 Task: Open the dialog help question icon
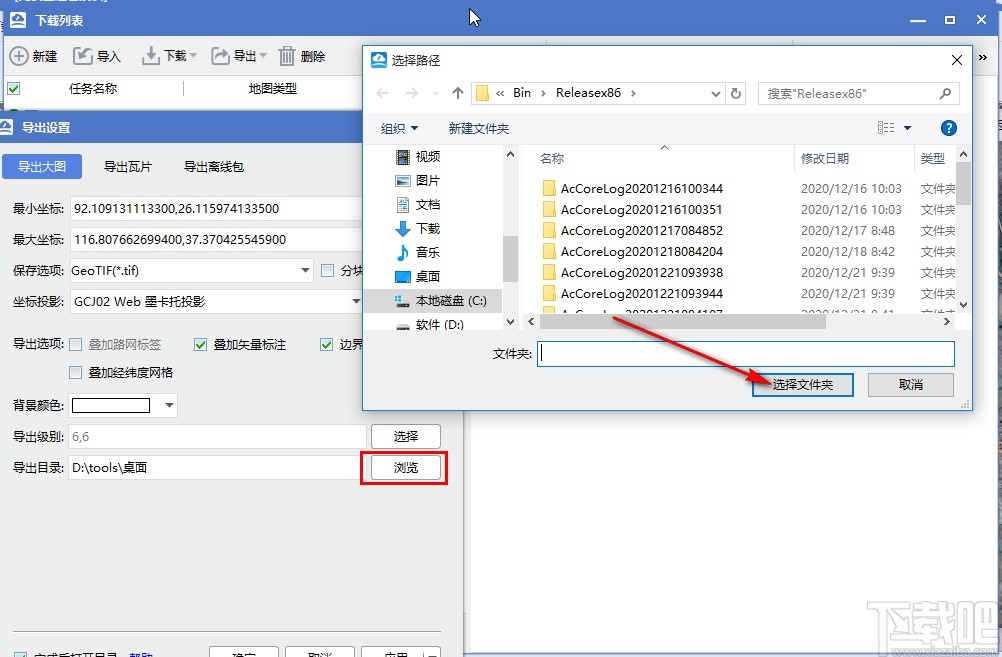[948, 128]
